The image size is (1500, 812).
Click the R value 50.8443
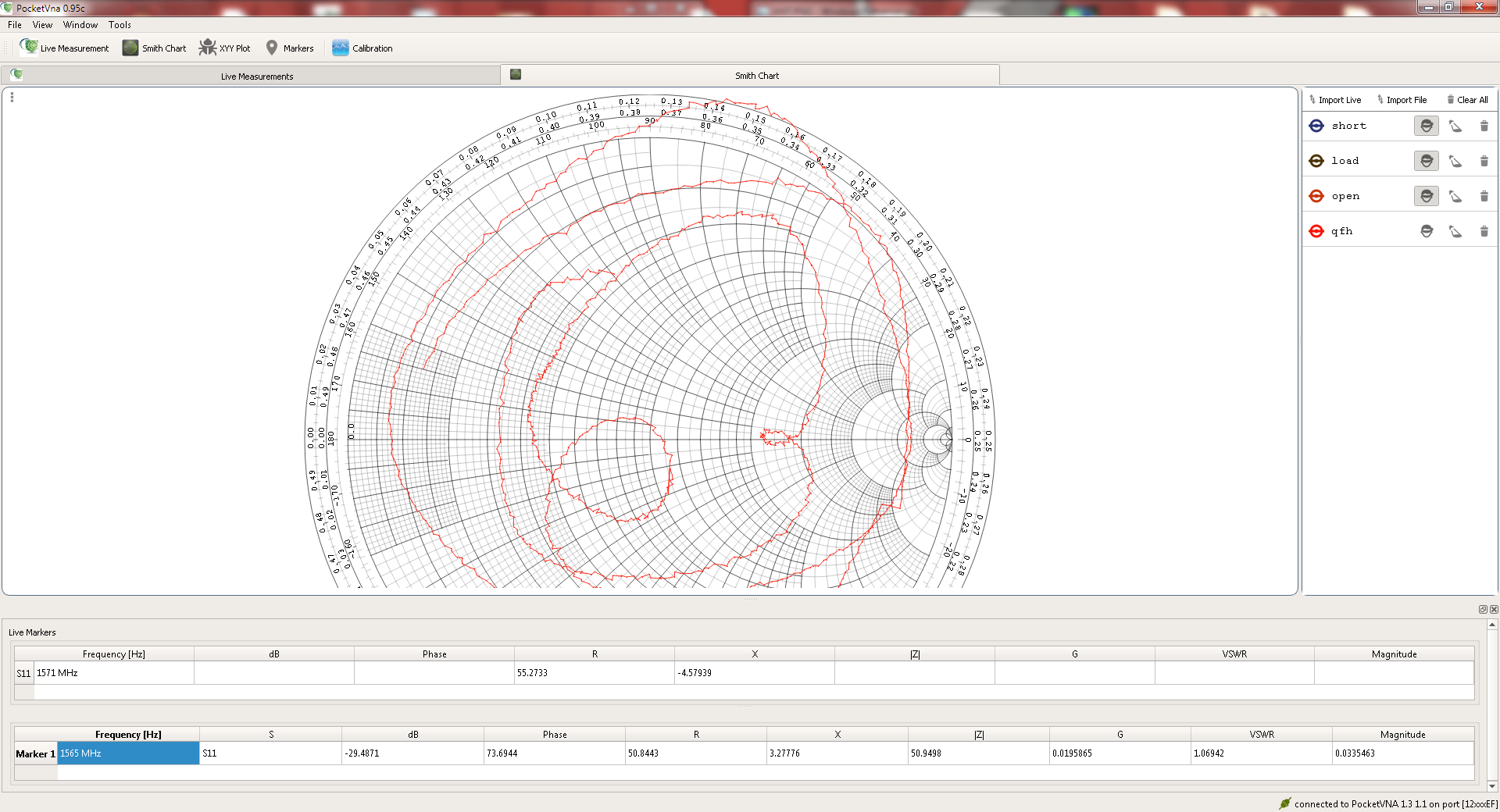pos(696,753)
